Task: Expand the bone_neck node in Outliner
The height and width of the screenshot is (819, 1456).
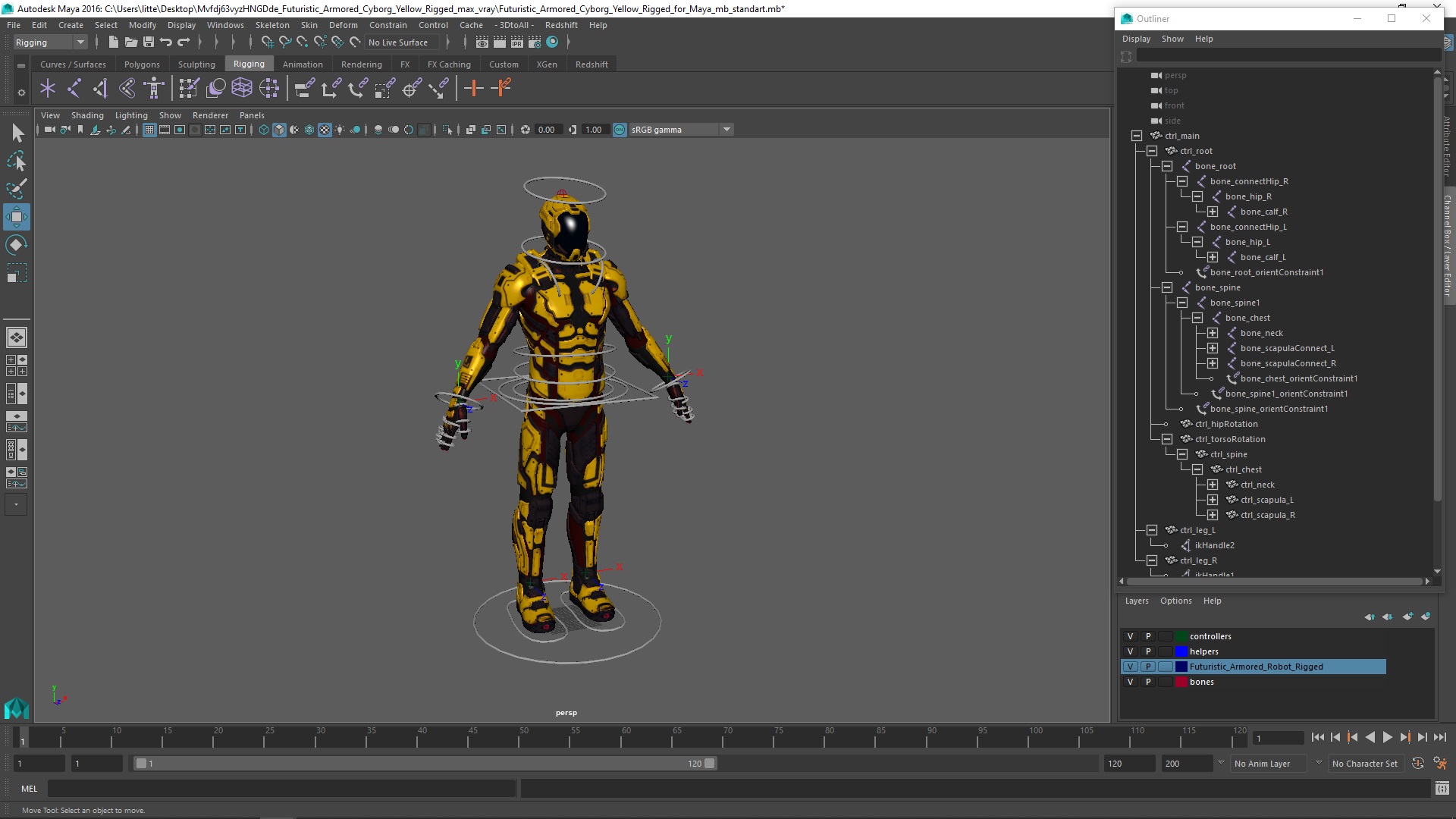Action: point(1213,333)
